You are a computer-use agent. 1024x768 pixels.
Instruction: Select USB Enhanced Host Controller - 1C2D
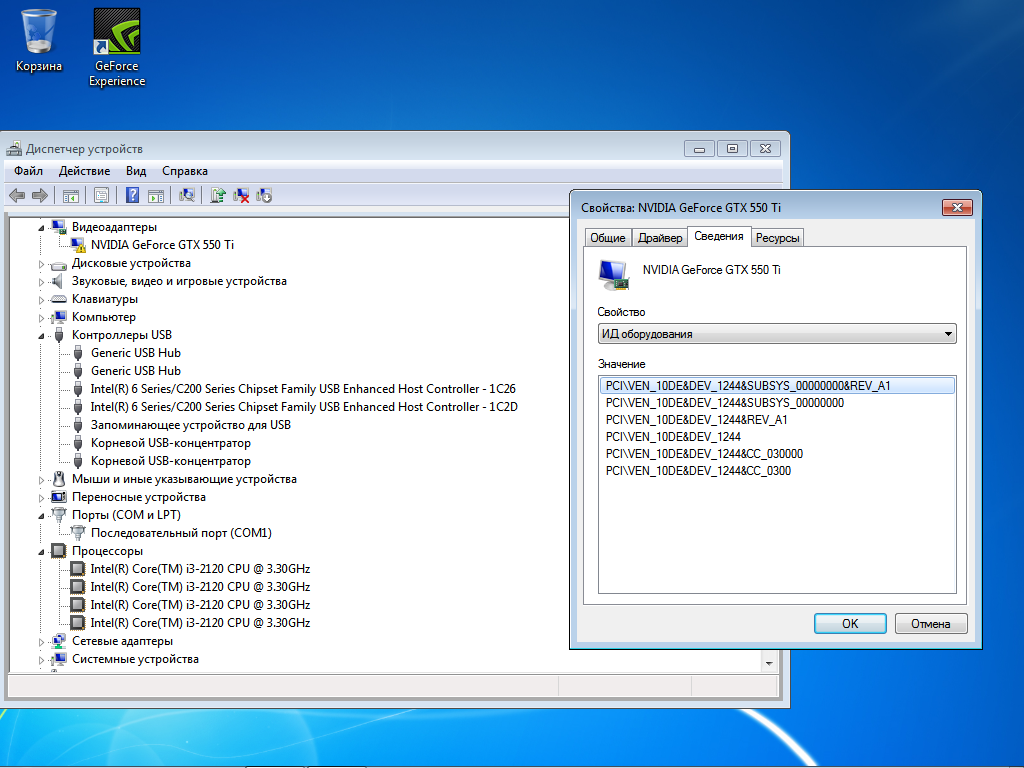[x=304, y=407]
